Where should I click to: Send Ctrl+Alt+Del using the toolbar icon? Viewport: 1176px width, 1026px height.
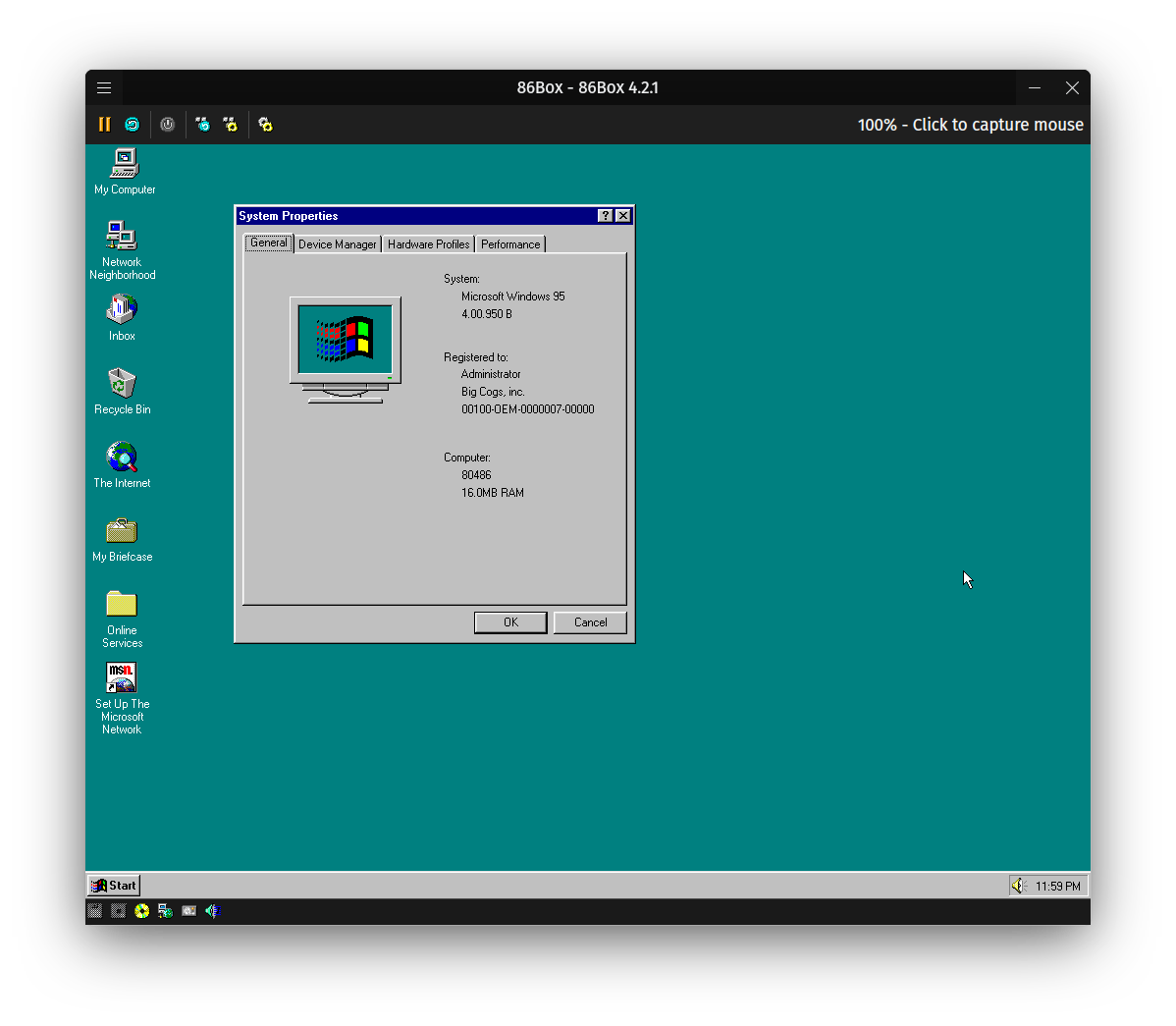tap(202, 125)
